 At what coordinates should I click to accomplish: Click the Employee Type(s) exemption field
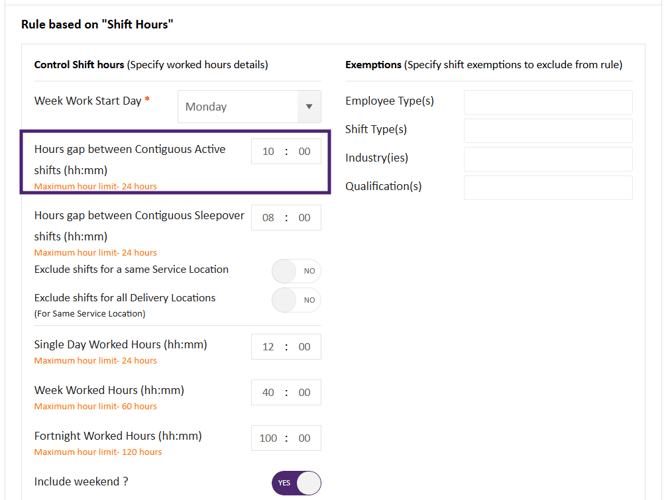pos(548,102)
